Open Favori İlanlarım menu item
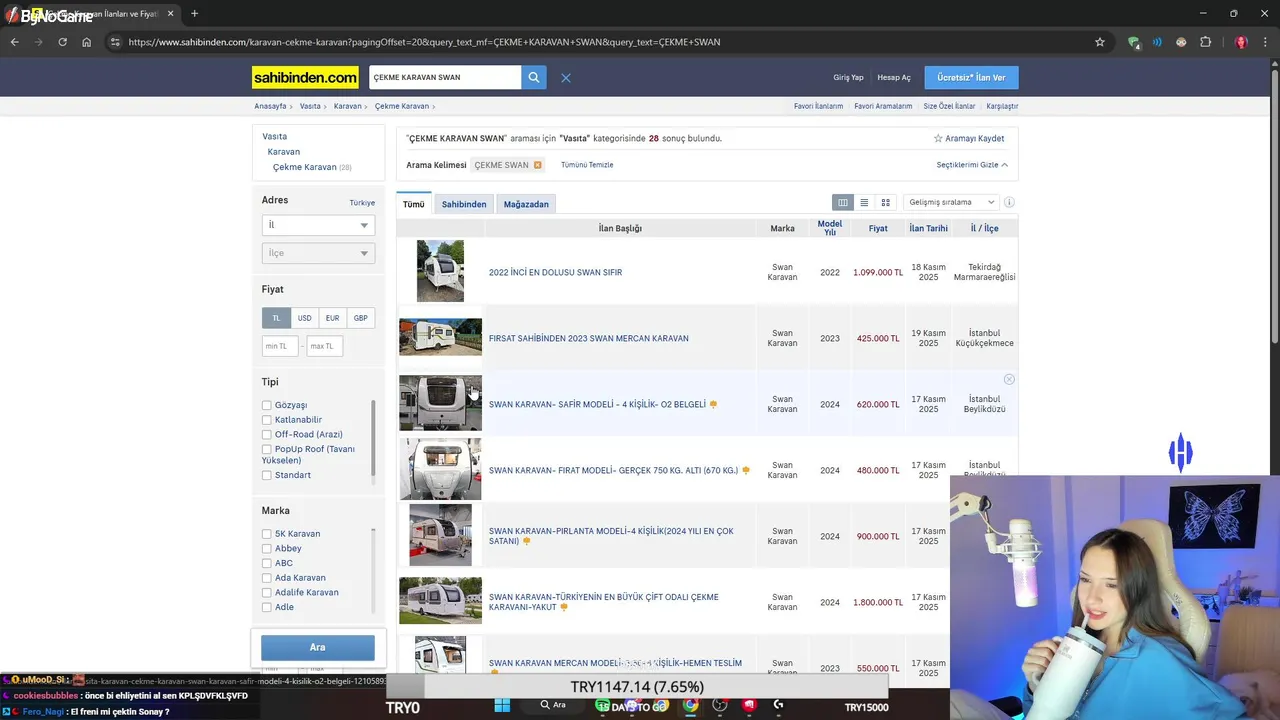 click(x=818, y=106)
